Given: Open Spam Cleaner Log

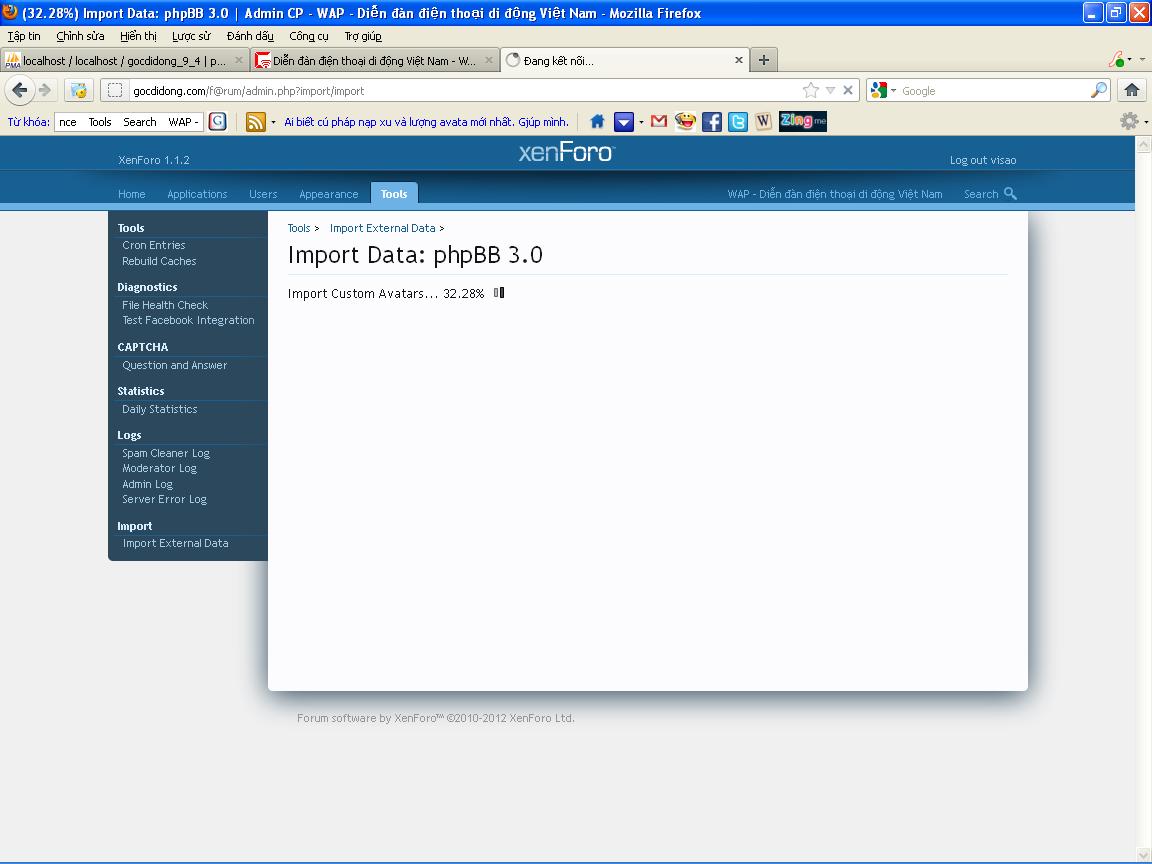Looking at the screenshot, I should pos(165,453).
